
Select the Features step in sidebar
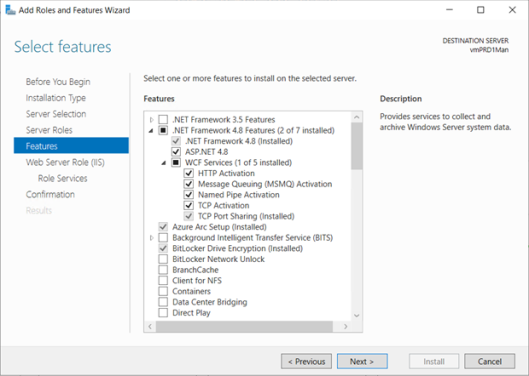(71, 145)
